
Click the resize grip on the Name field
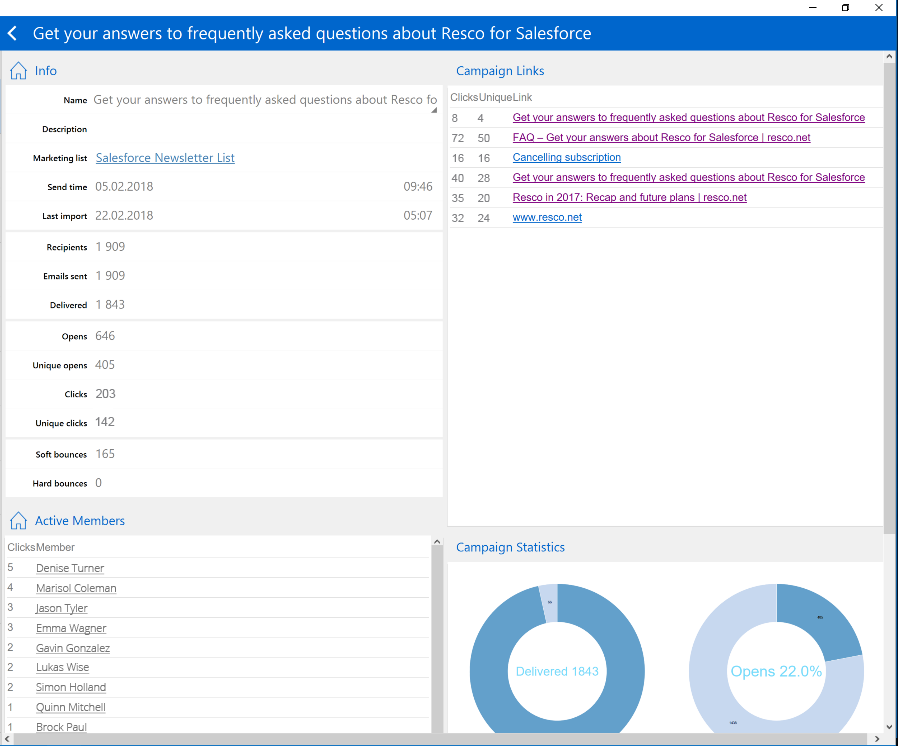point(434,110)
